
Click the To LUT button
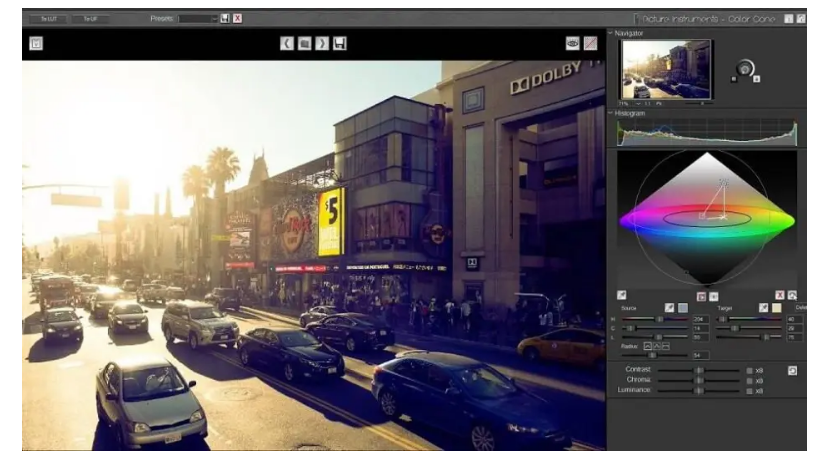pos(48,19)
